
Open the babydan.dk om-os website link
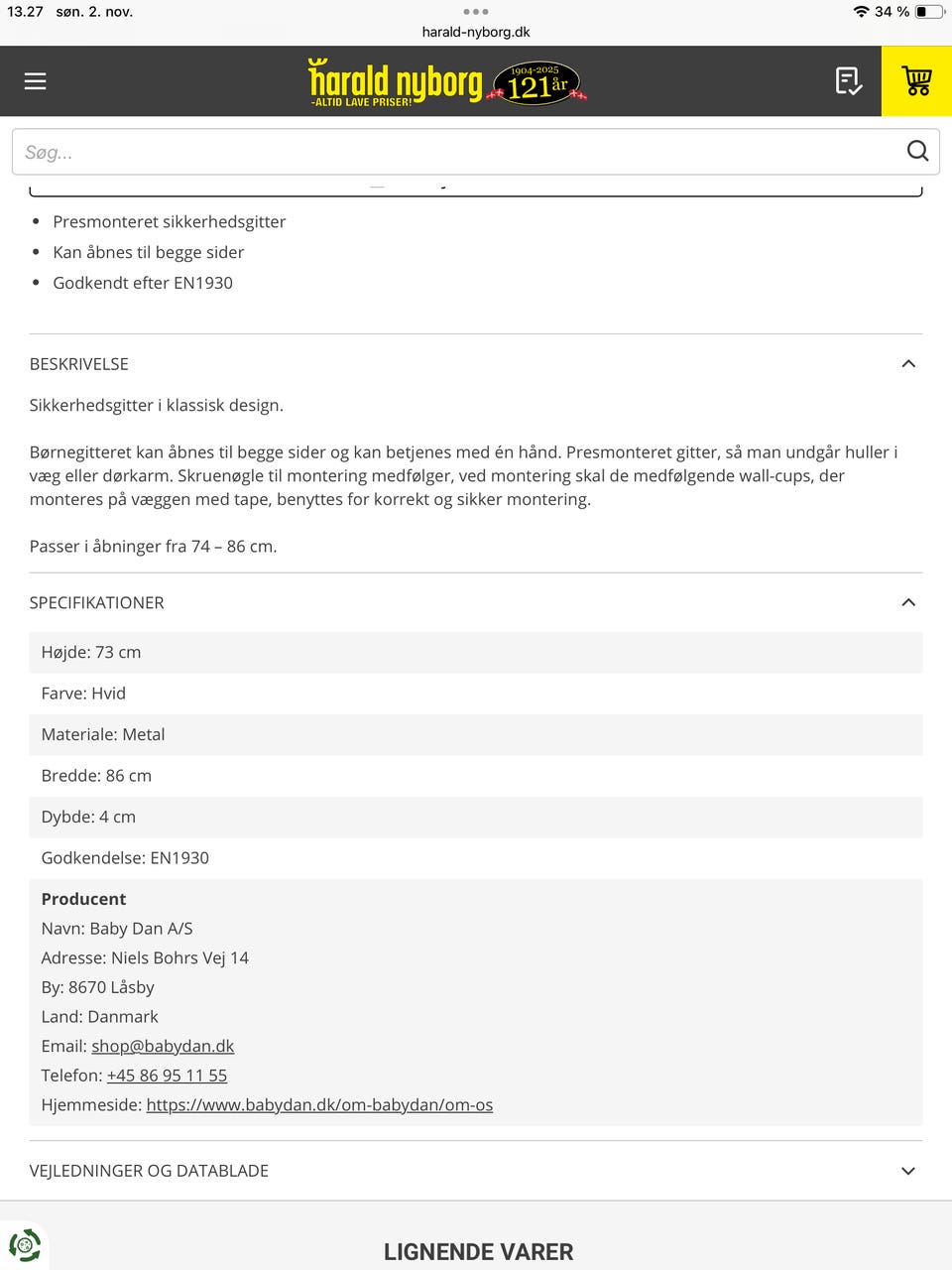[319, 1105]
